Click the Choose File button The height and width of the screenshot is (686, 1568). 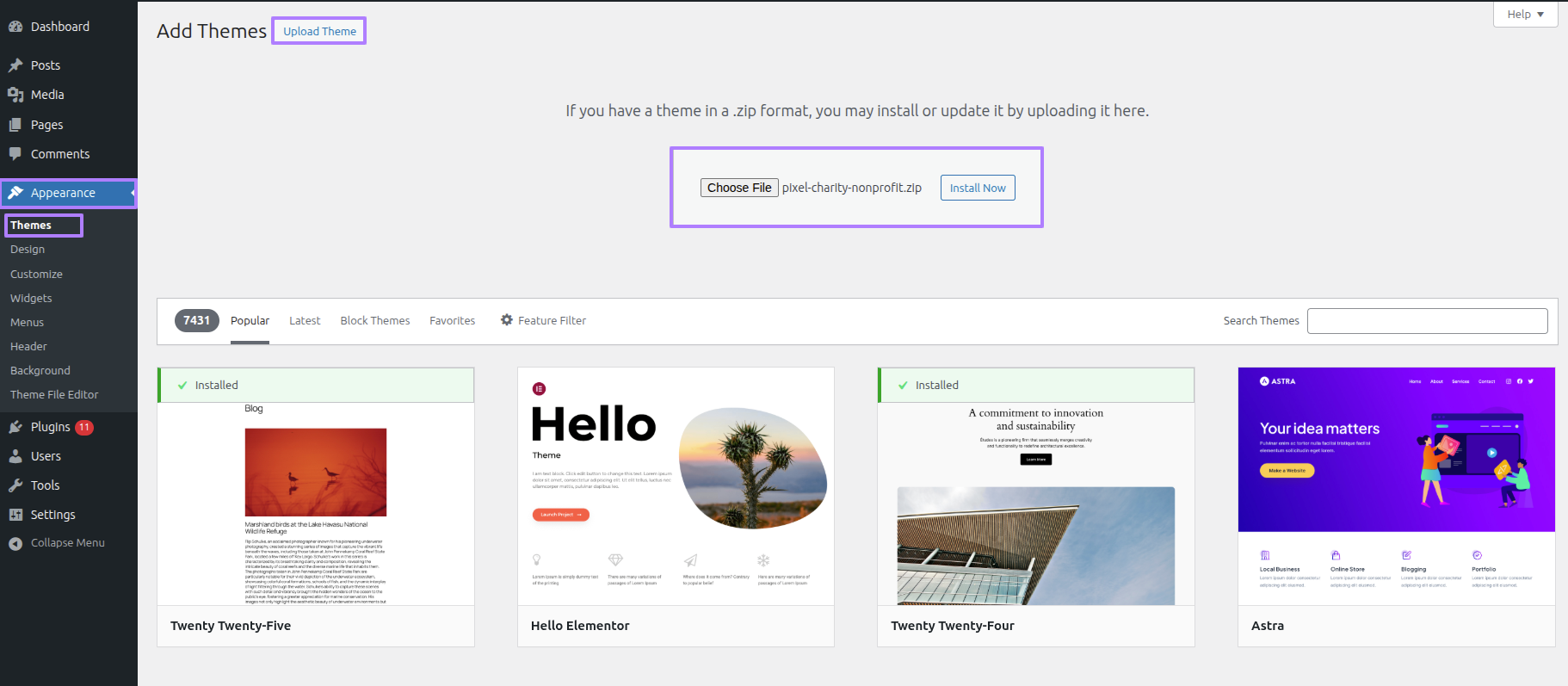coord(739,188)
